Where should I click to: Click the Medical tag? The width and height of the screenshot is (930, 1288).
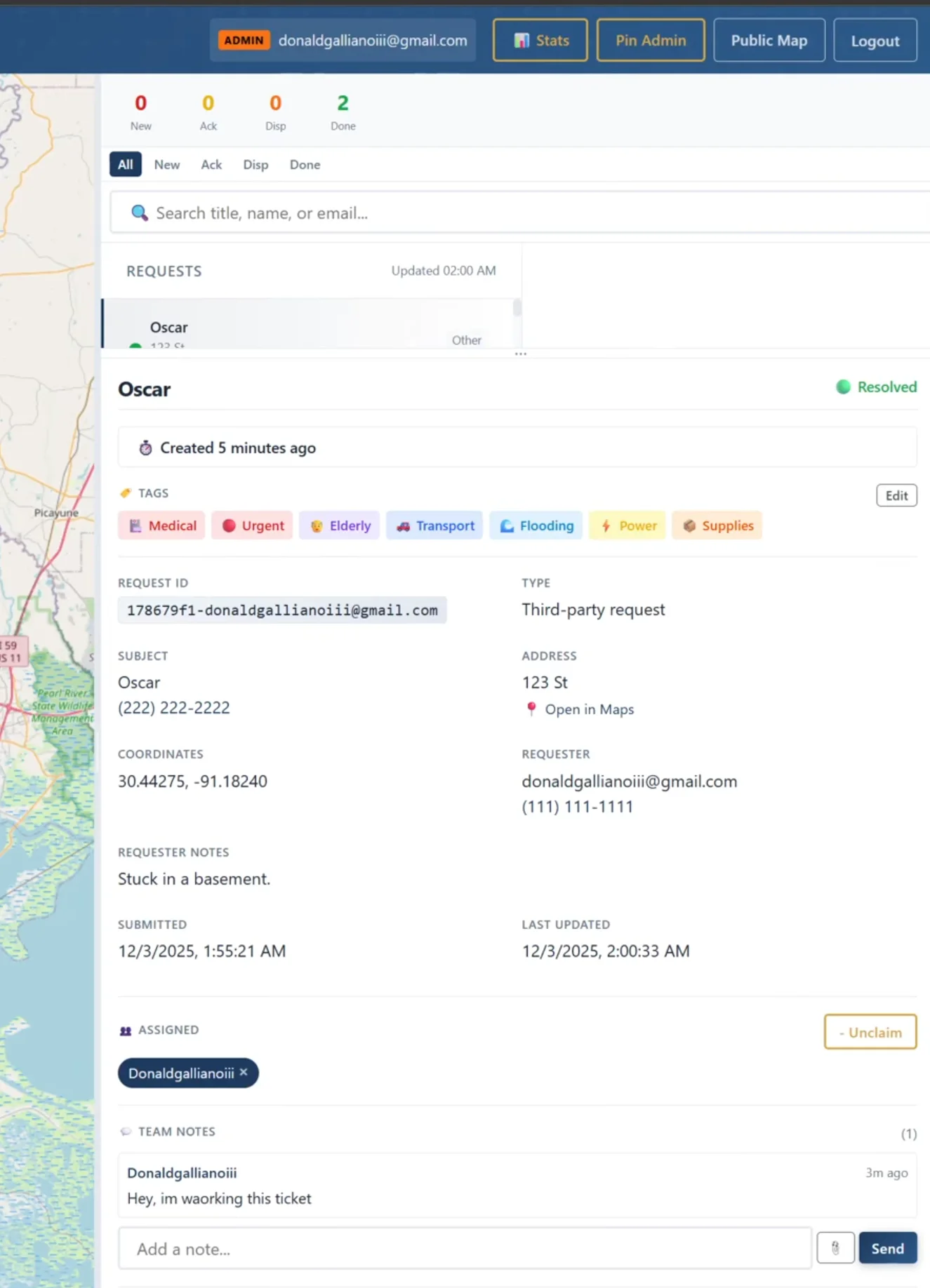162,525
